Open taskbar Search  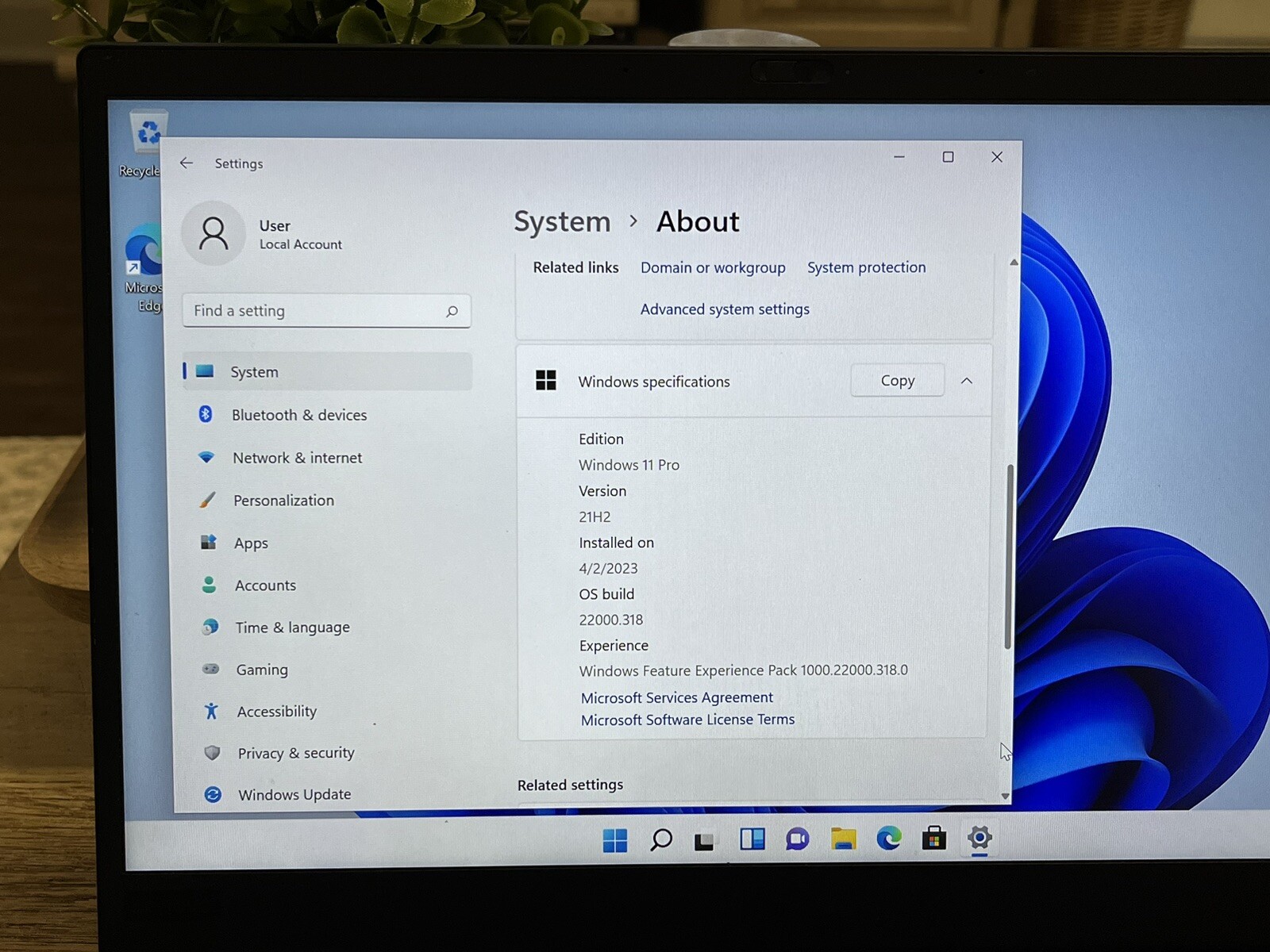tap(660, 839)
